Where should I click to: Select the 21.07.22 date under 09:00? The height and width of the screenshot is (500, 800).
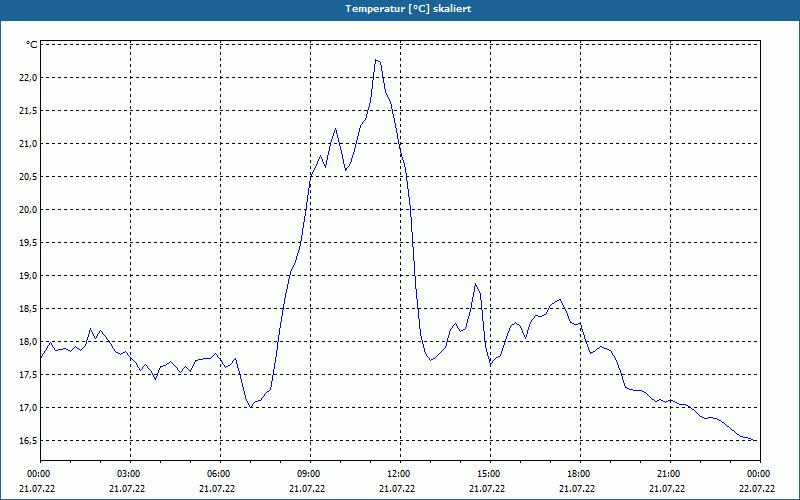pyautogui.click(x=307, y=489)
